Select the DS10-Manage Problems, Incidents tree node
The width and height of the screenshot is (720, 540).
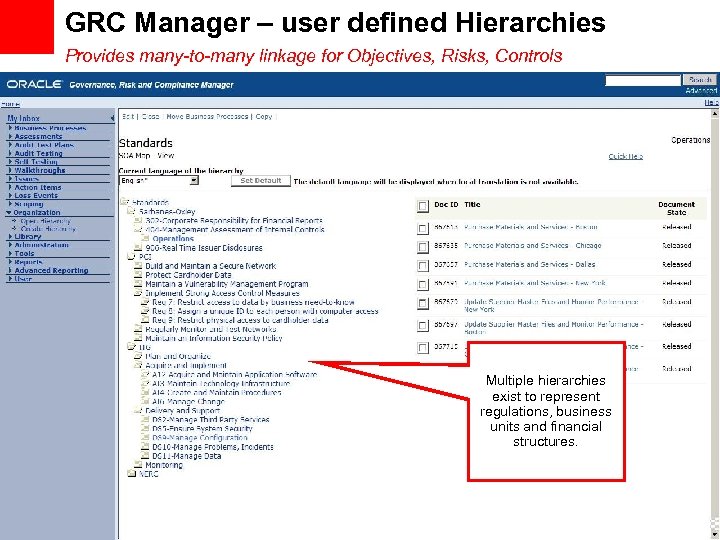[213, 447]
